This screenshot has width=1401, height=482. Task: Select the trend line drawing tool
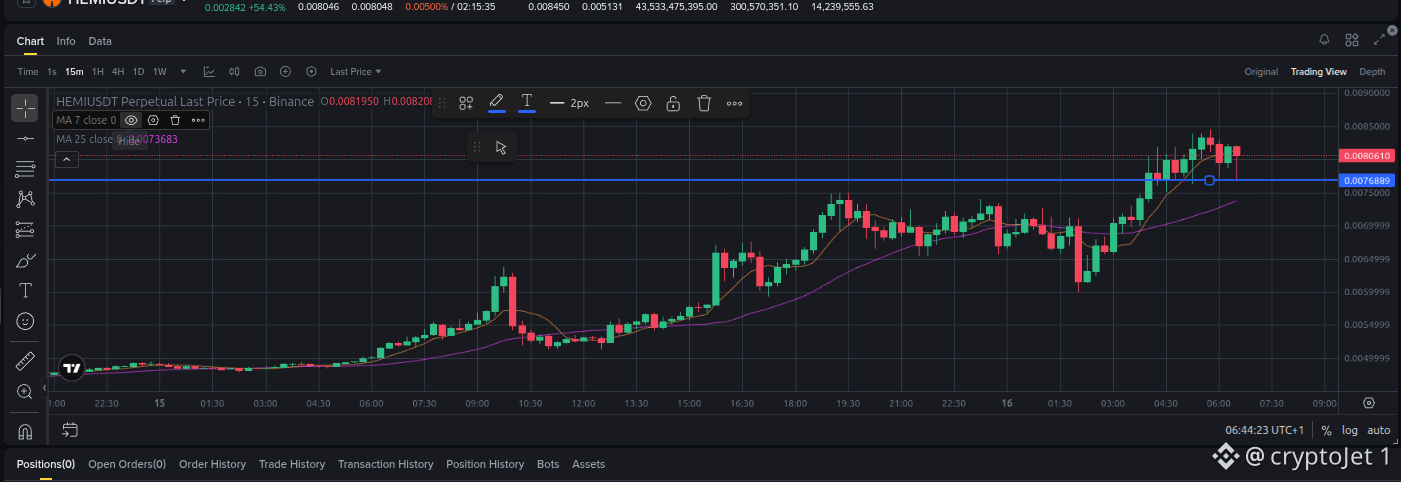[25, 138]
